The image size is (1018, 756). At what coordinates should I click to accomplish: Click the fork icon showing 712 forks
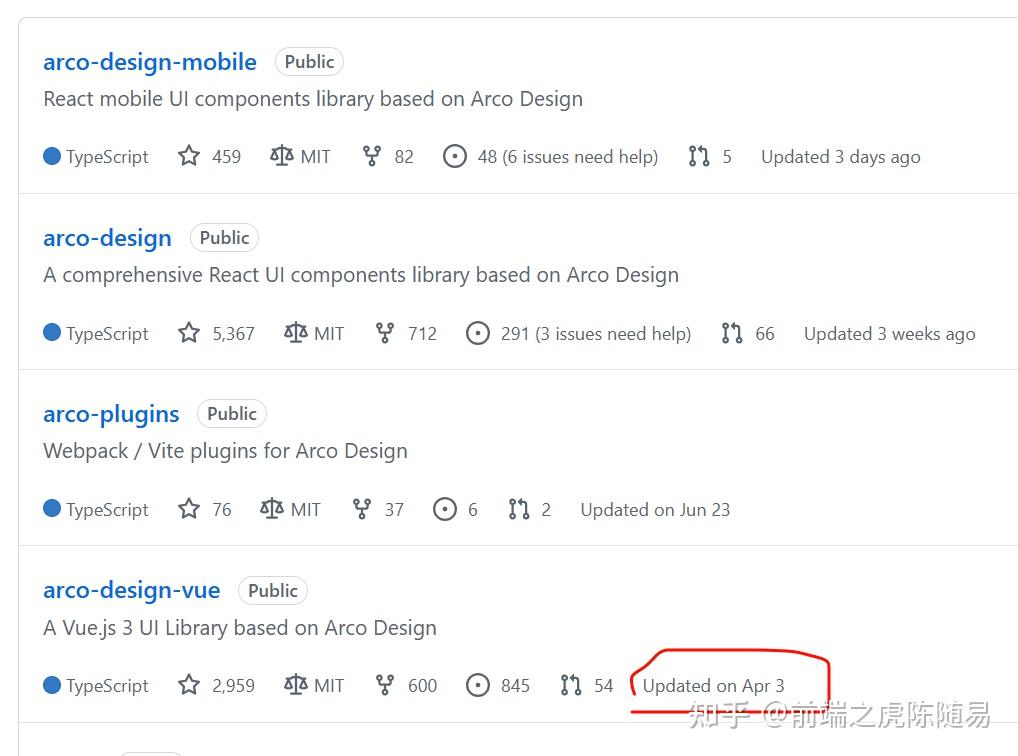[x=385, y=333]
